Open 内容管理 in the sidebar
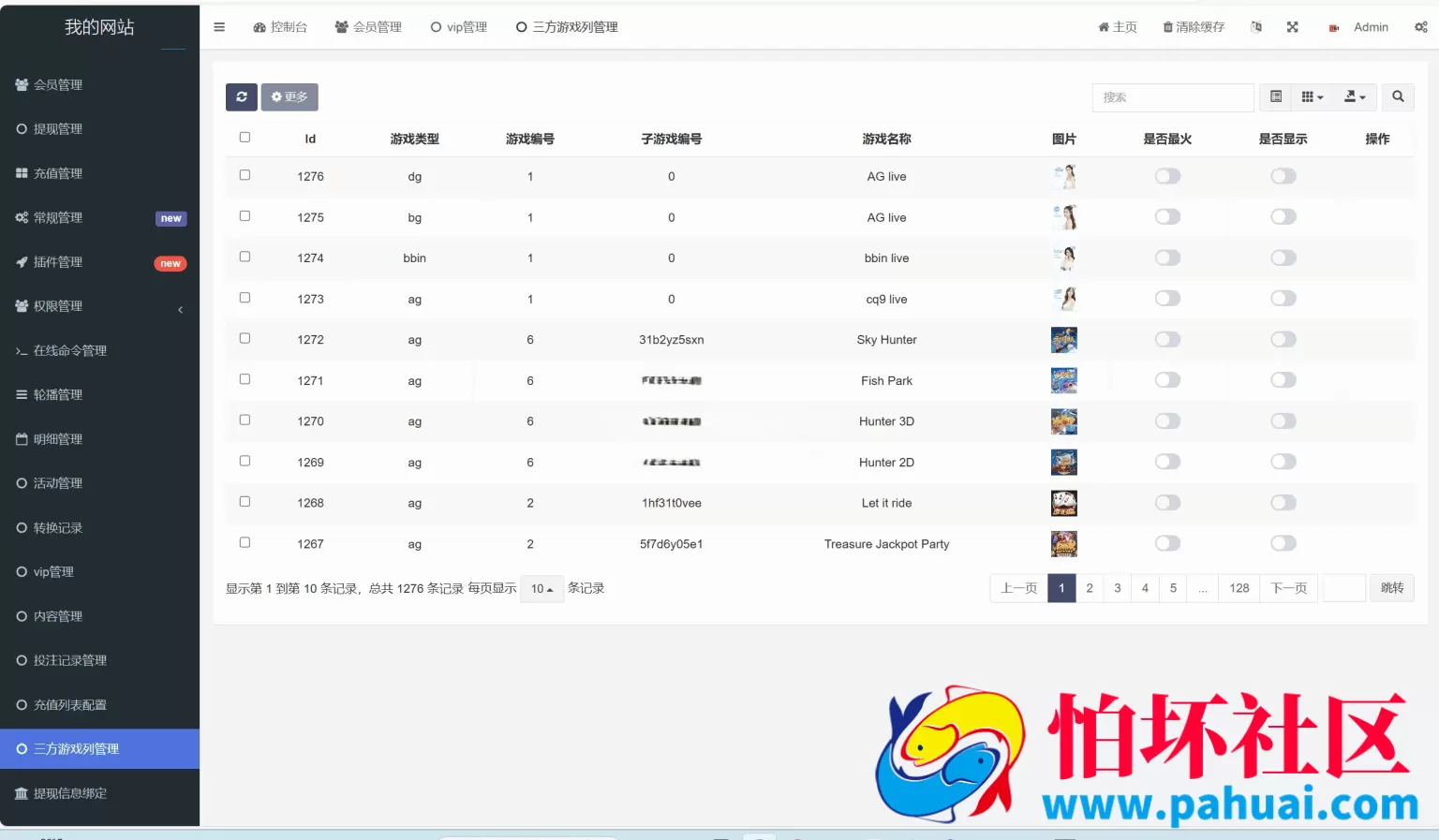This screenshot has width=1439, height=840. [99, 616]
